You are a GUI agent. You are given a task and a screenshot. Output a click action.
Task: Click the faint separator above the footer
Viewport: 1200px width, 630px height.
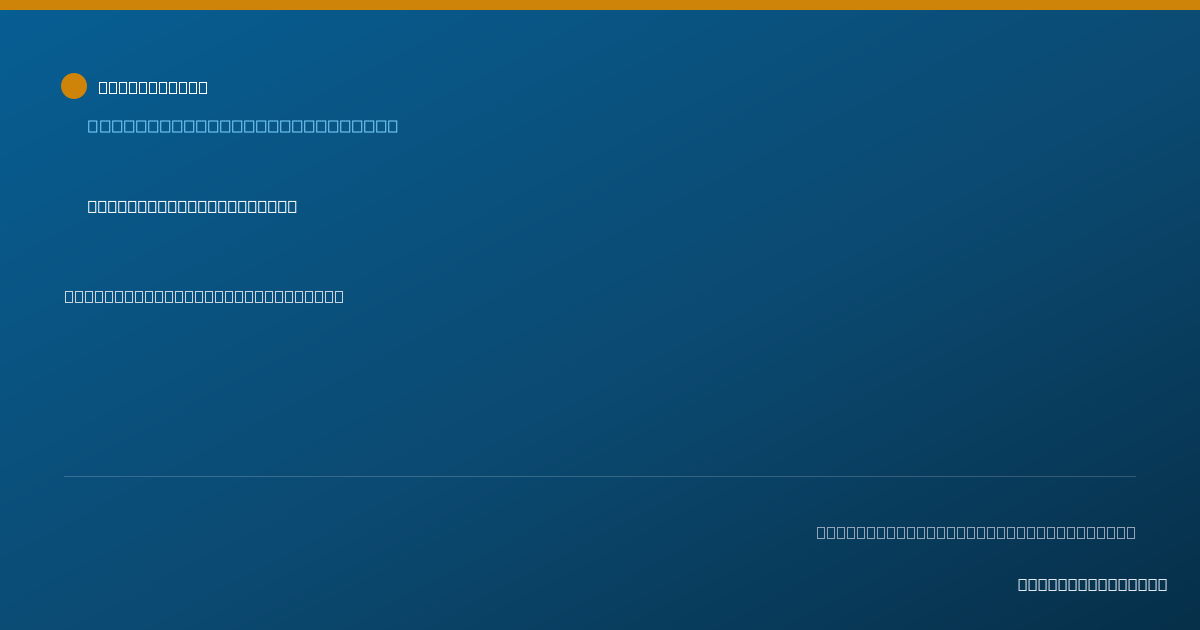(600, 476)
